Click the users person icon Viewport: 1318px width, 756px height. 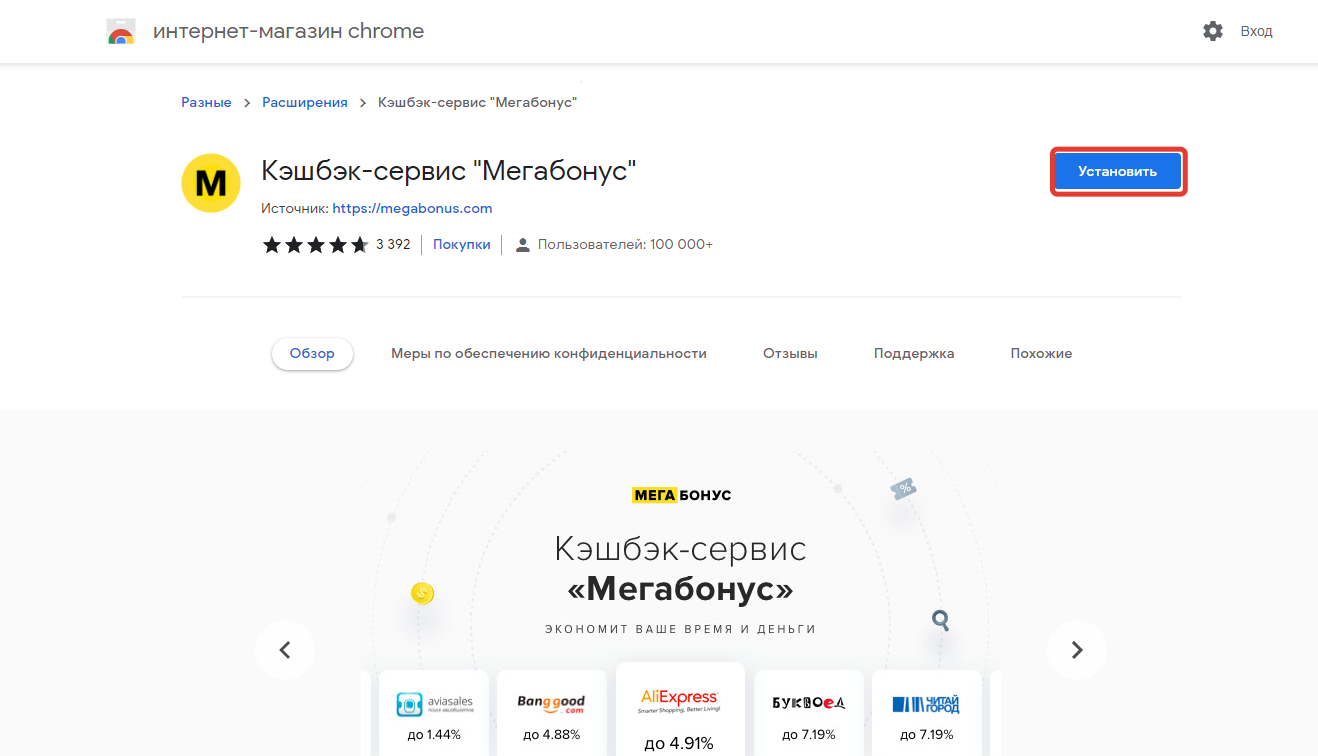(522, 245)
